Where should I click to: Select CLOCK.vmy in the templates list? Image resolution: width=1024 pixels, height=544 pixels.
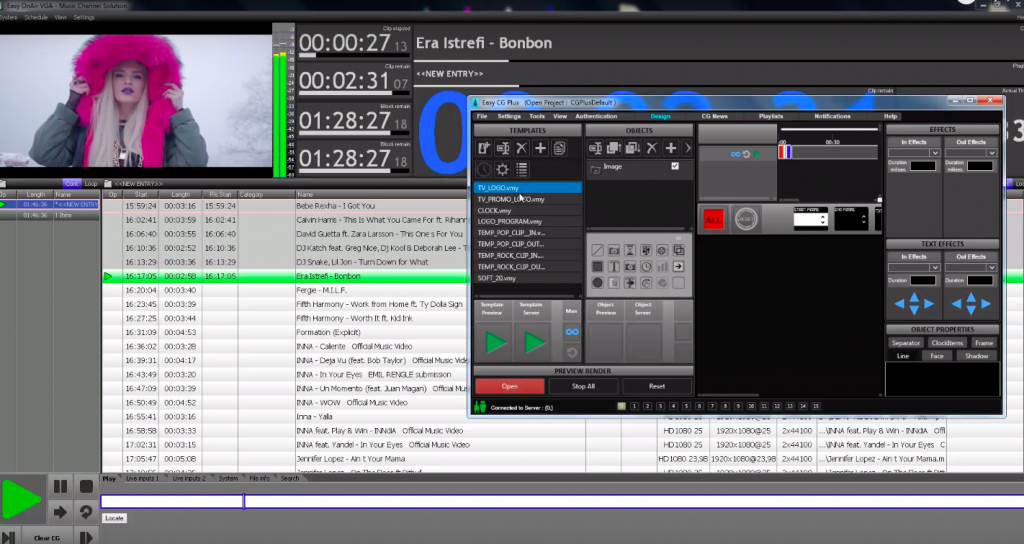pos(495,211)
